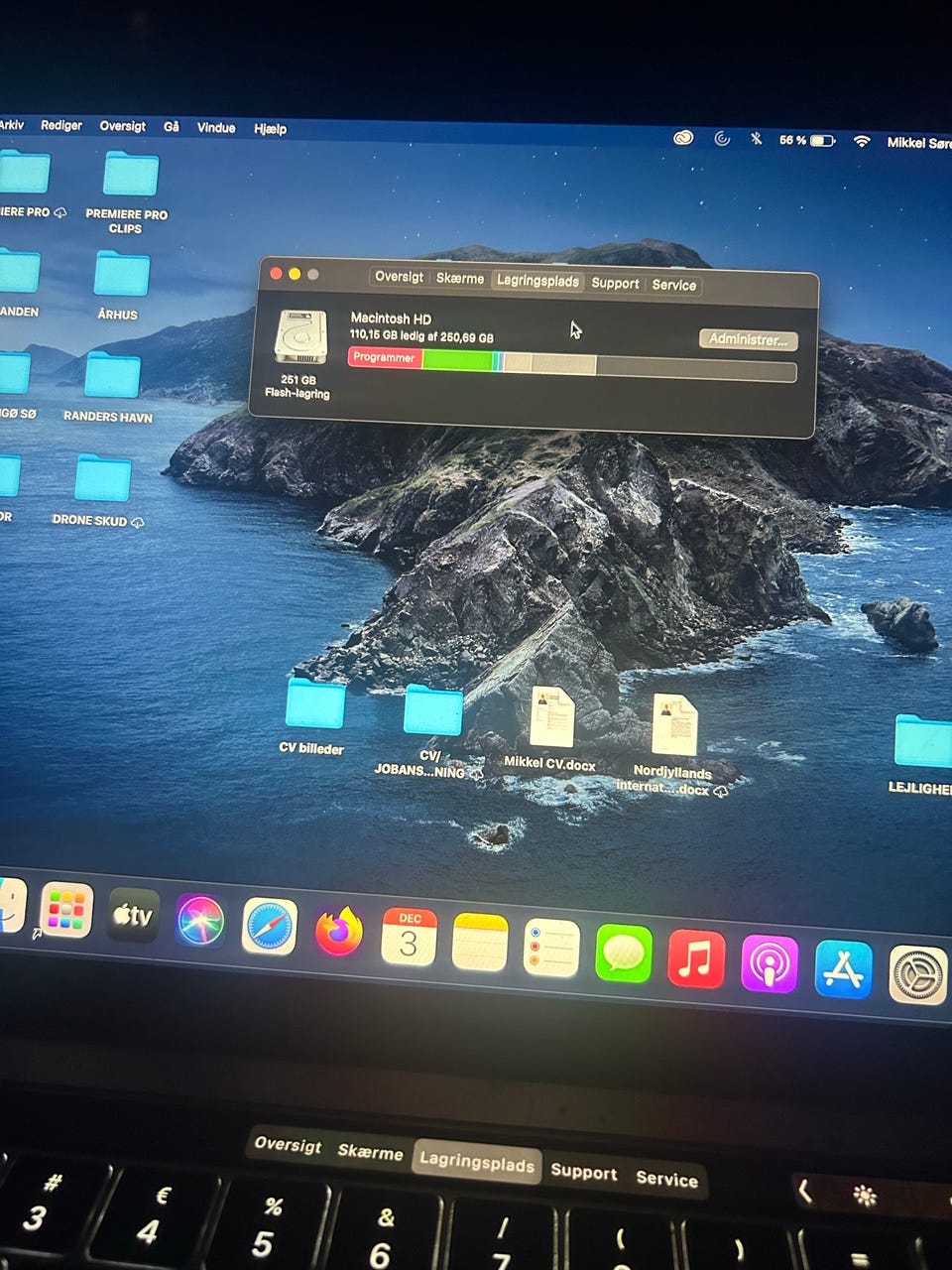The image size is (952, 1270).
Task: Open Music from the Dock
Action: click(x=696, y=959)
